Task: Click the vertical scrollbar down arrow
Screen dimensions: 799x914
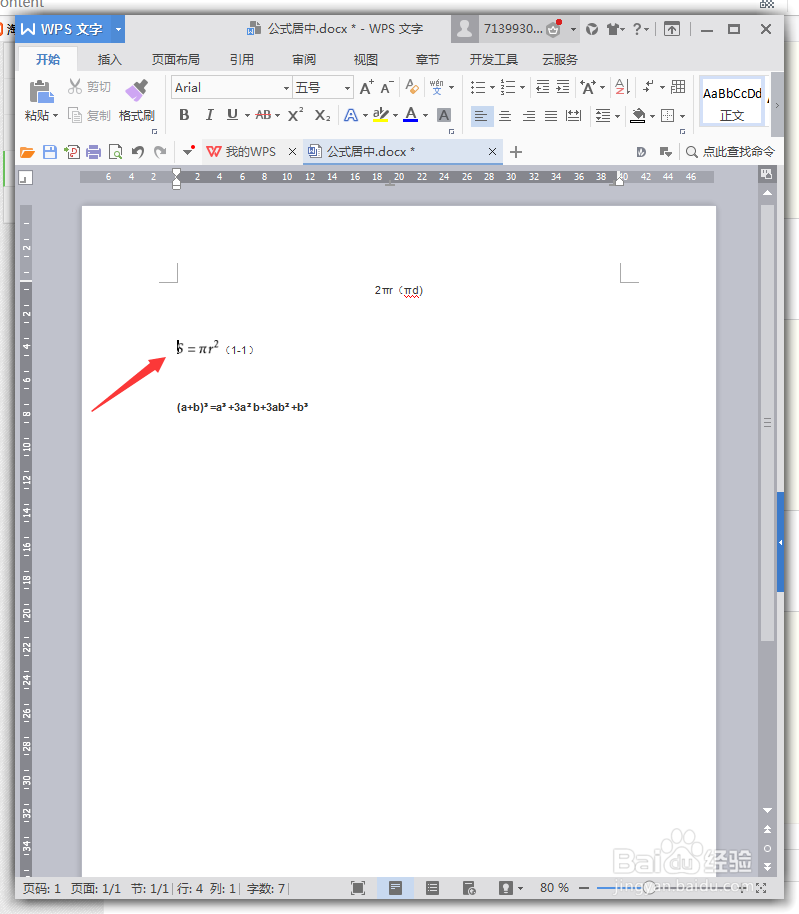Action: [x=768, y=810]
